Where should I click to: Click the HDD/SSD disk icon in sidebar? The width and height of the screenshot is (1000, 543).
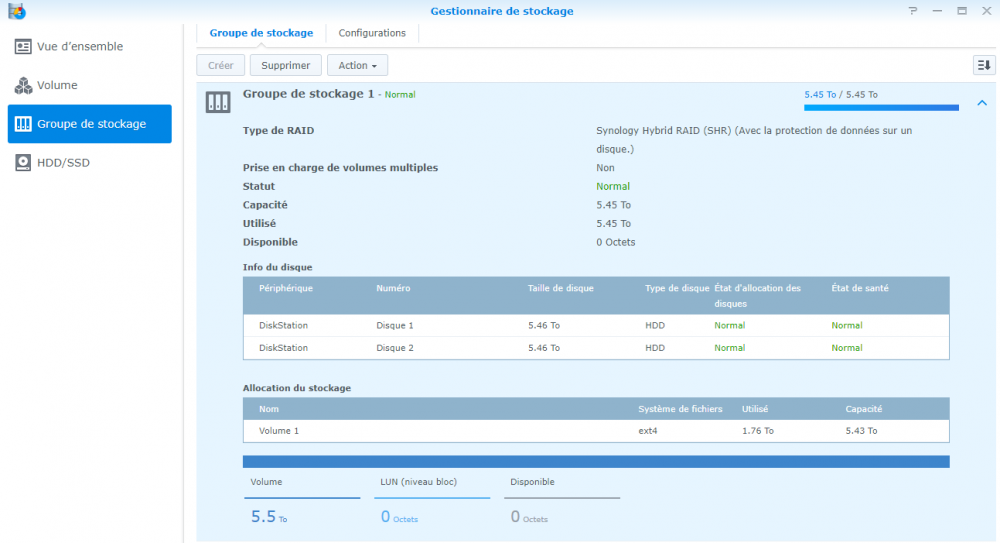pyautogui.click(x=23, y=162)
